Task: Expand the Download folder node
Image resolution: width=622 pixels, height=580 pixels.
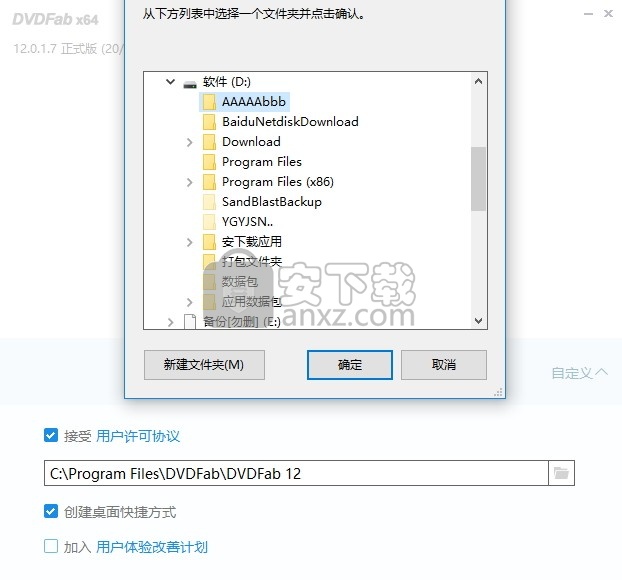Action: pyautogui.click(x=190, y=142)
